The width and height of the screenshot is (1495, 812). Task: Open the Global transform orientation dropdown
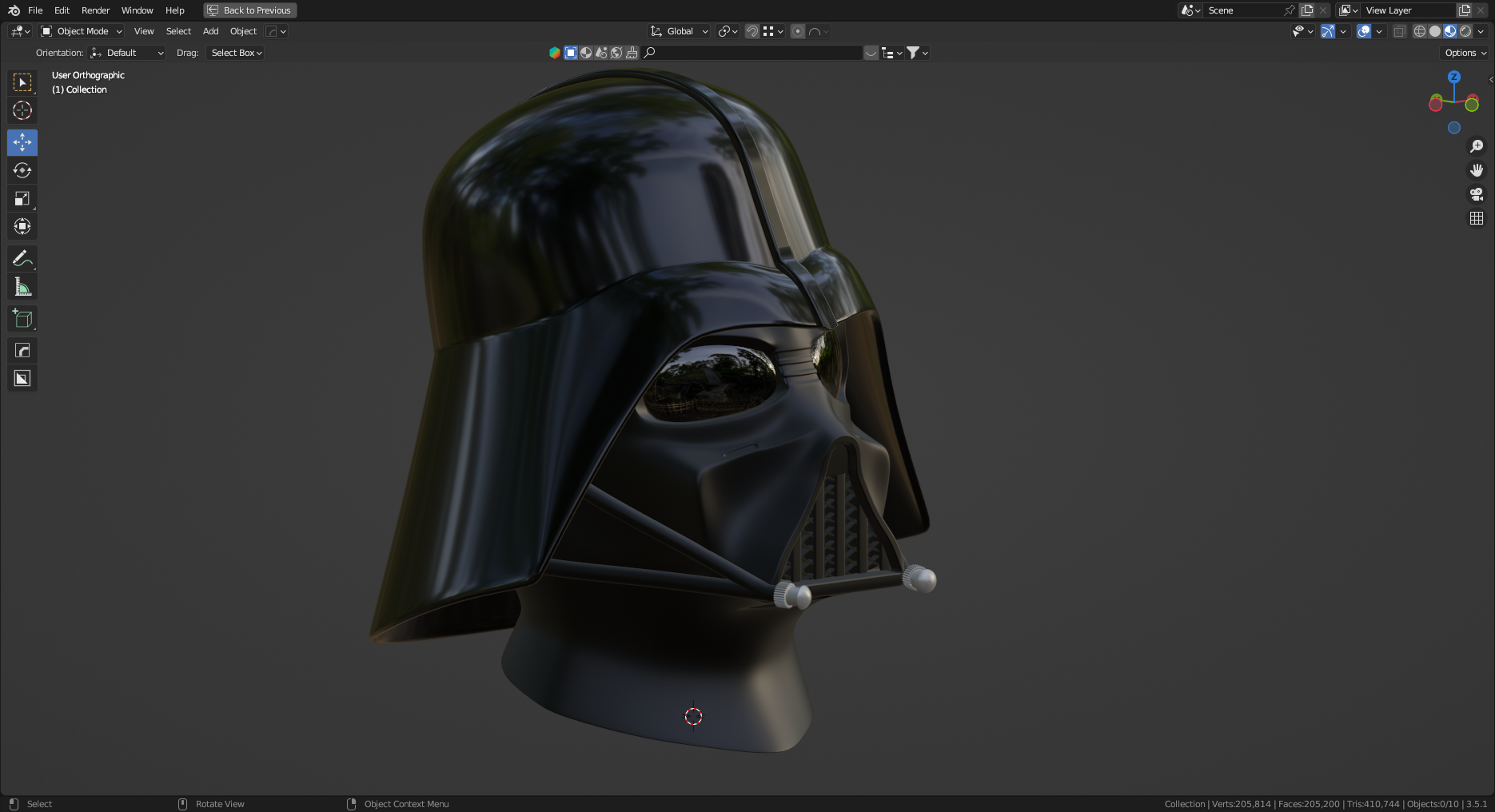(680, 31)
